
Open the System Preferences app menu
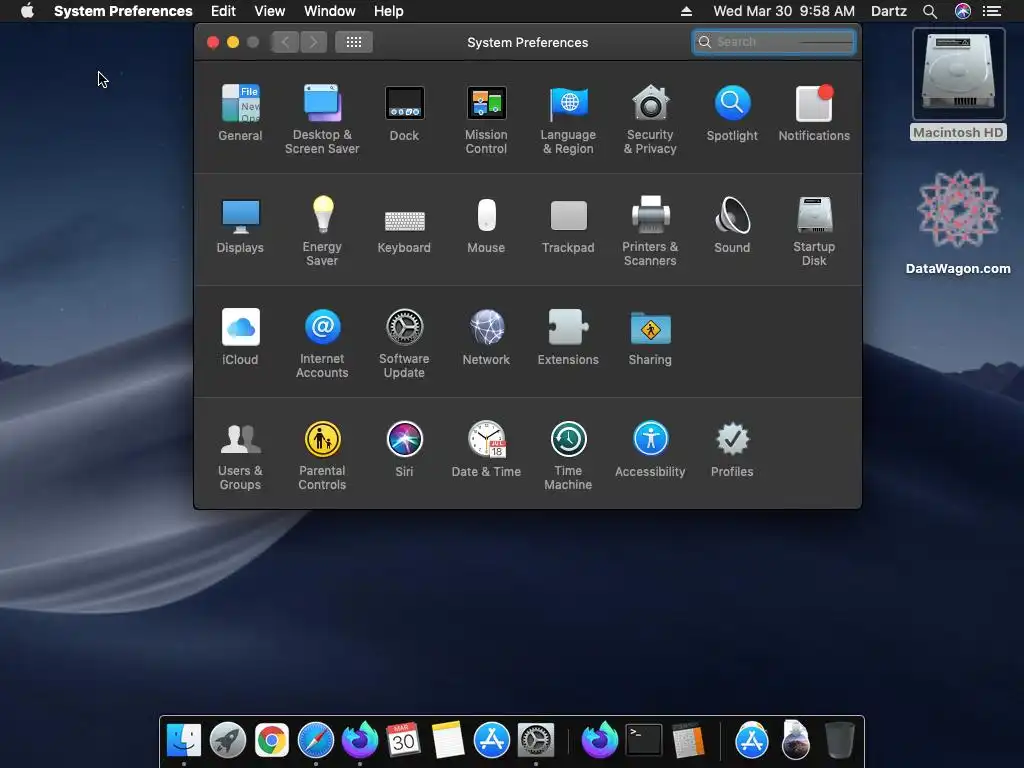coord(123,11)
